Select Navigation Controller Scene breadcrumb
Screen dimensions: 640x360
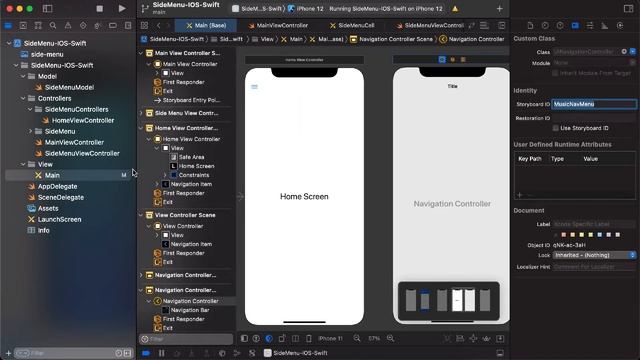pos(391,39)
